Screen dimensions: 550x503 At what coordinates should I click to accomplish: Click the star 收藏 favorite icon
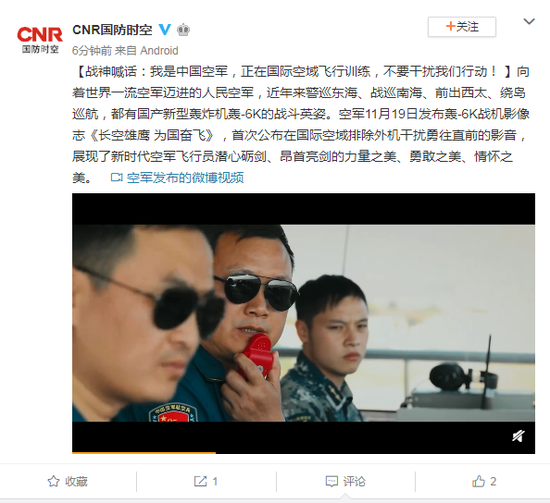tap(53, 481)
